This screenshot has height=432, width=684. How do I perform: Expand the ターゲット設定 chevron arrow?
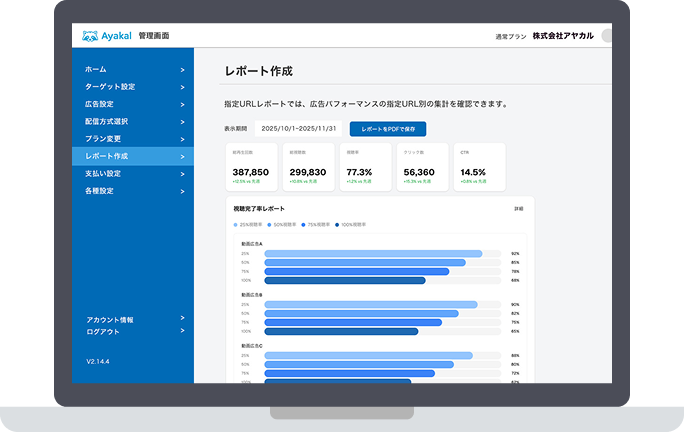coord(182,87)
